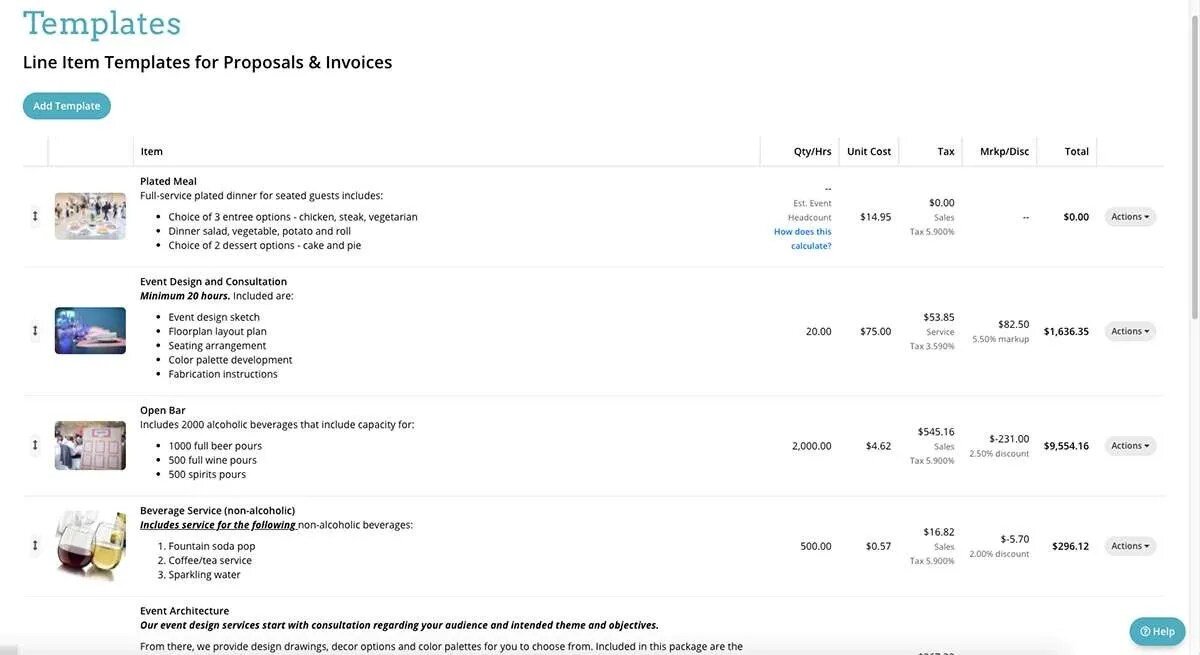Click the Unit Cost column header

pos(869,152)
